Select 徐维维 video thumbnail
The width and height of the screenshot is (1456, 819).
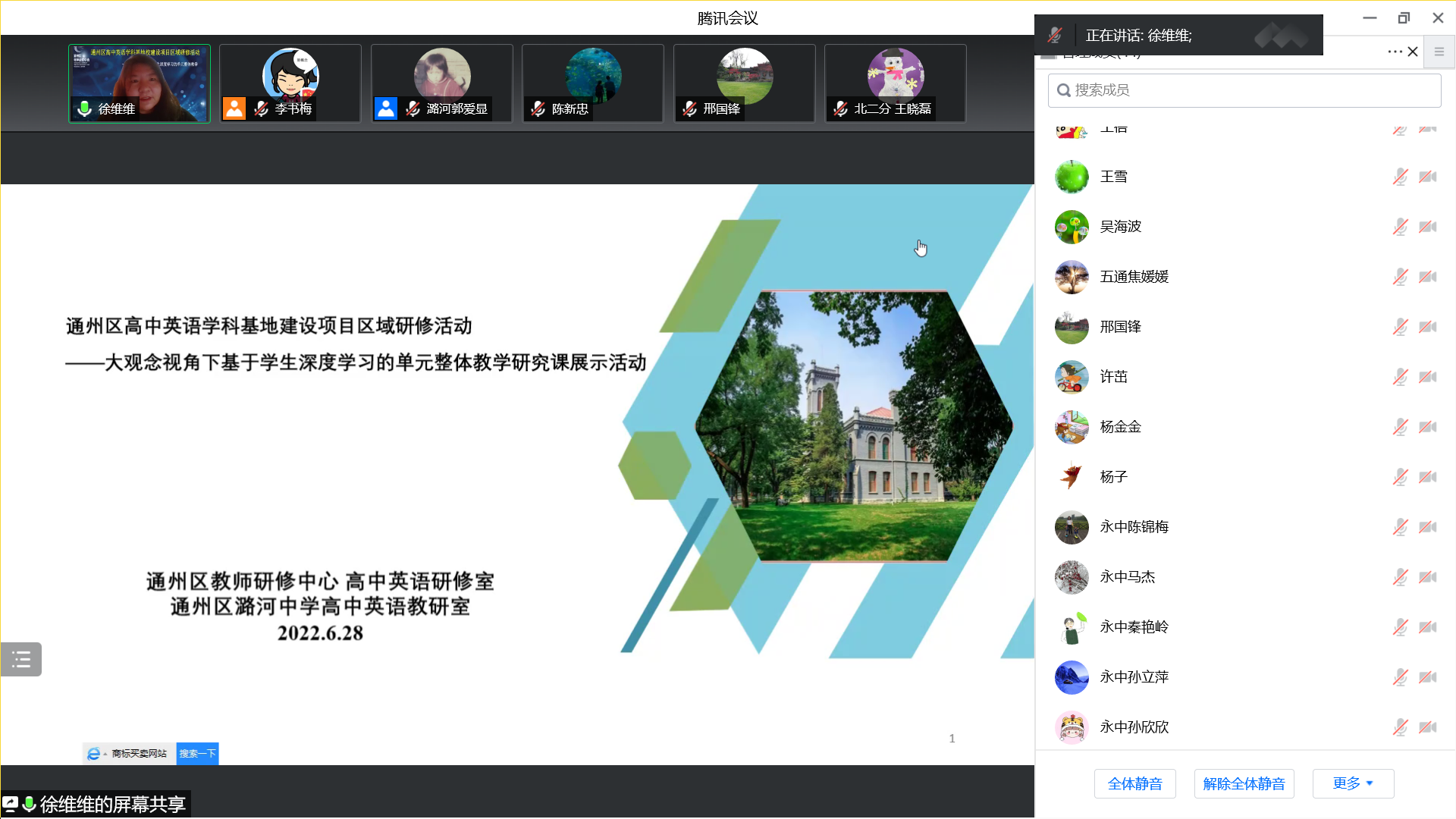point(140,83)
